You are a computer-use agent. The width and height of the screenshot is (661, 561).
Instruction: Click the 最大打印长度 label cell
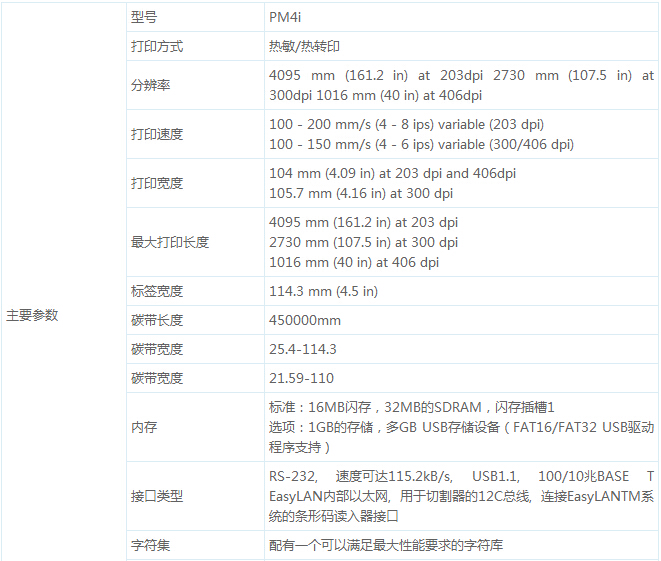(x=170, y=242)
